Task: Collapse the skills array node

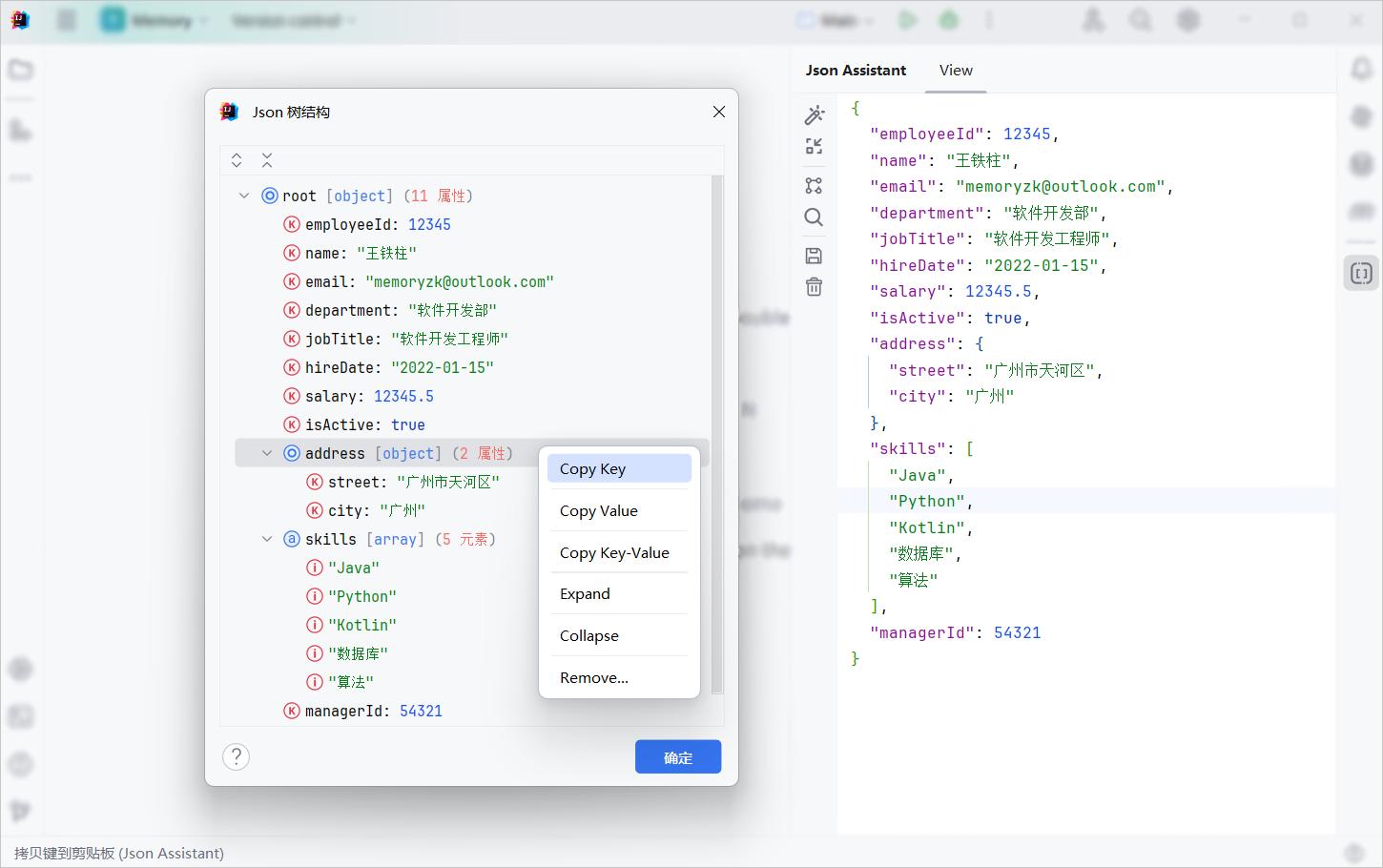Action: pos(266,538)
